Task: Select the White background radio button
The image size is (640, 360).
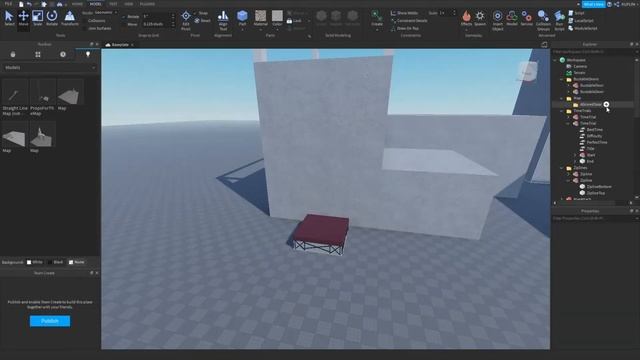Action: point(29,262)
